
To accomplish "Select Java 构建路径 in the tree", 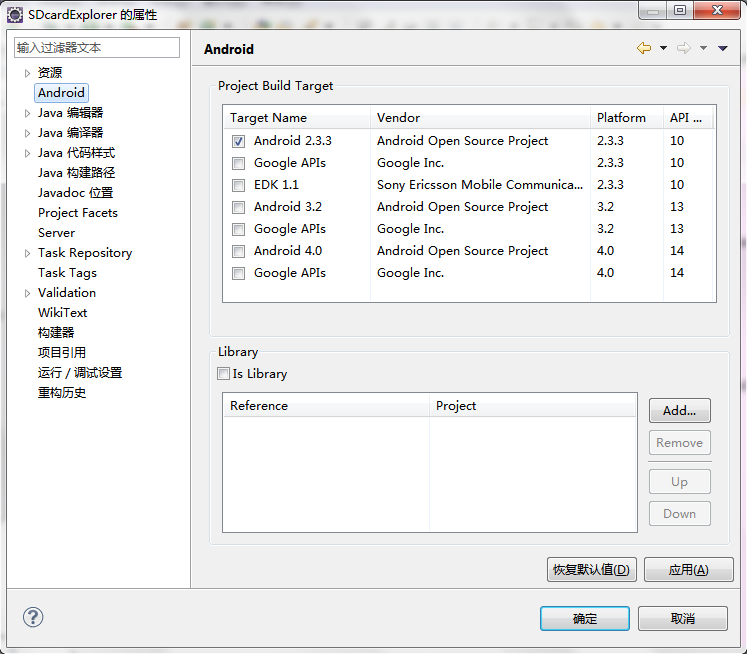I will pos(77,172).
